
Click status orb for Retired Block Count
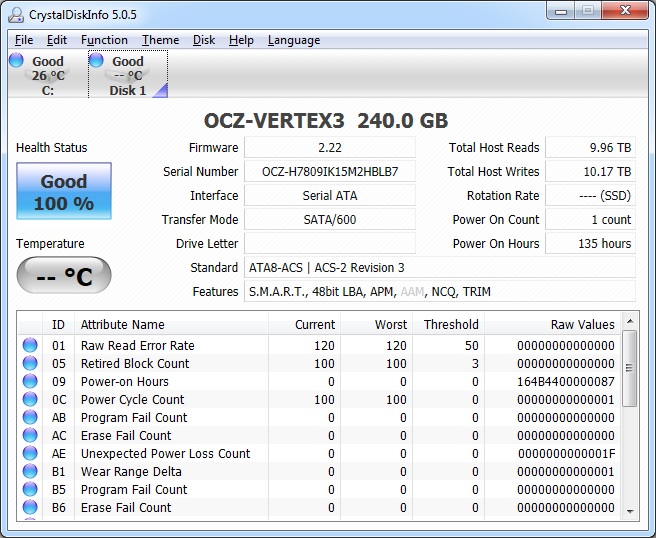pos(30,363)
